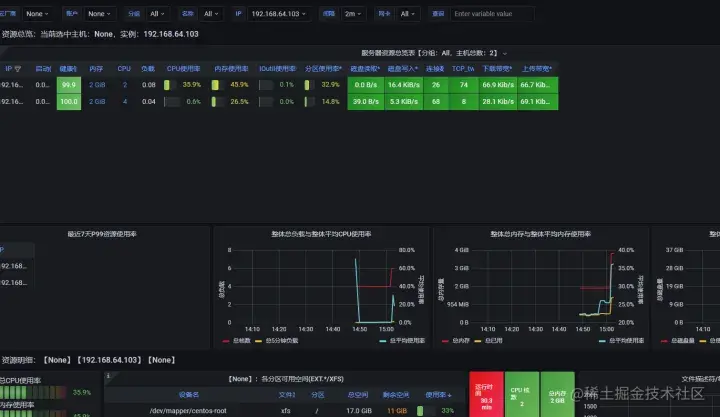This screenshot has height=417, width=720.
Task: Click the 14.8% partition usage cell
Action: click(322, 101)
